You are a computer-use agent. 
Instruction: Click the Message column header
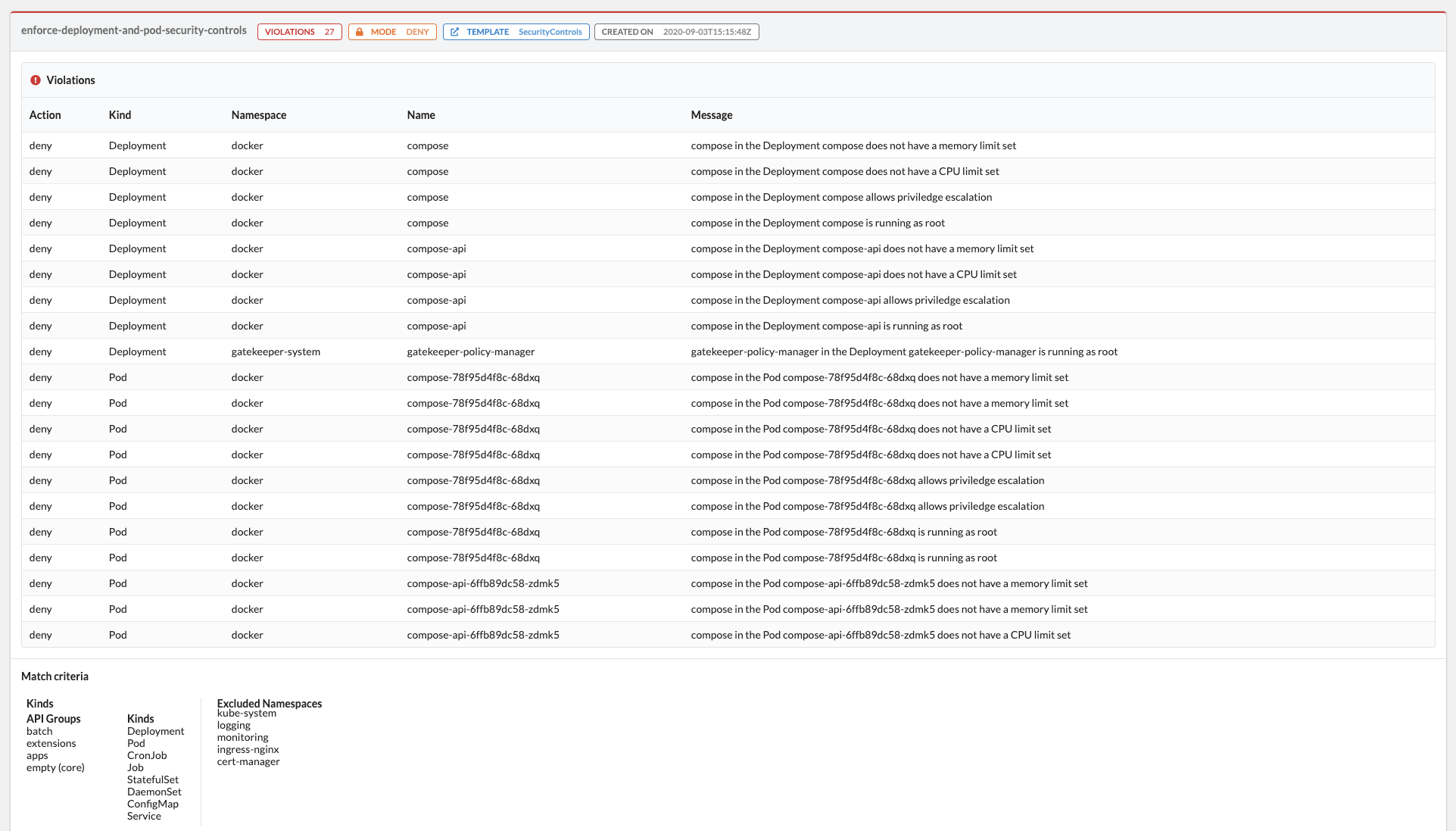pyautogui.click(x=712, y=115)
